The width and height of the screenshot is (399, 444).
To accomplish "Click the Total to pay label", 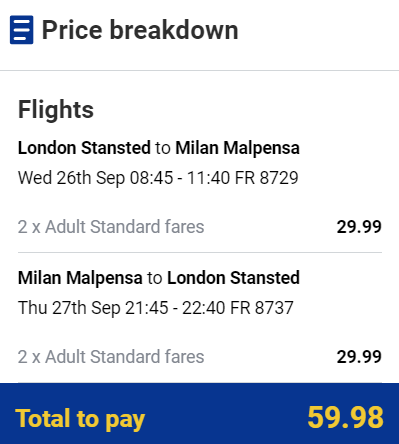I will 80,419.
